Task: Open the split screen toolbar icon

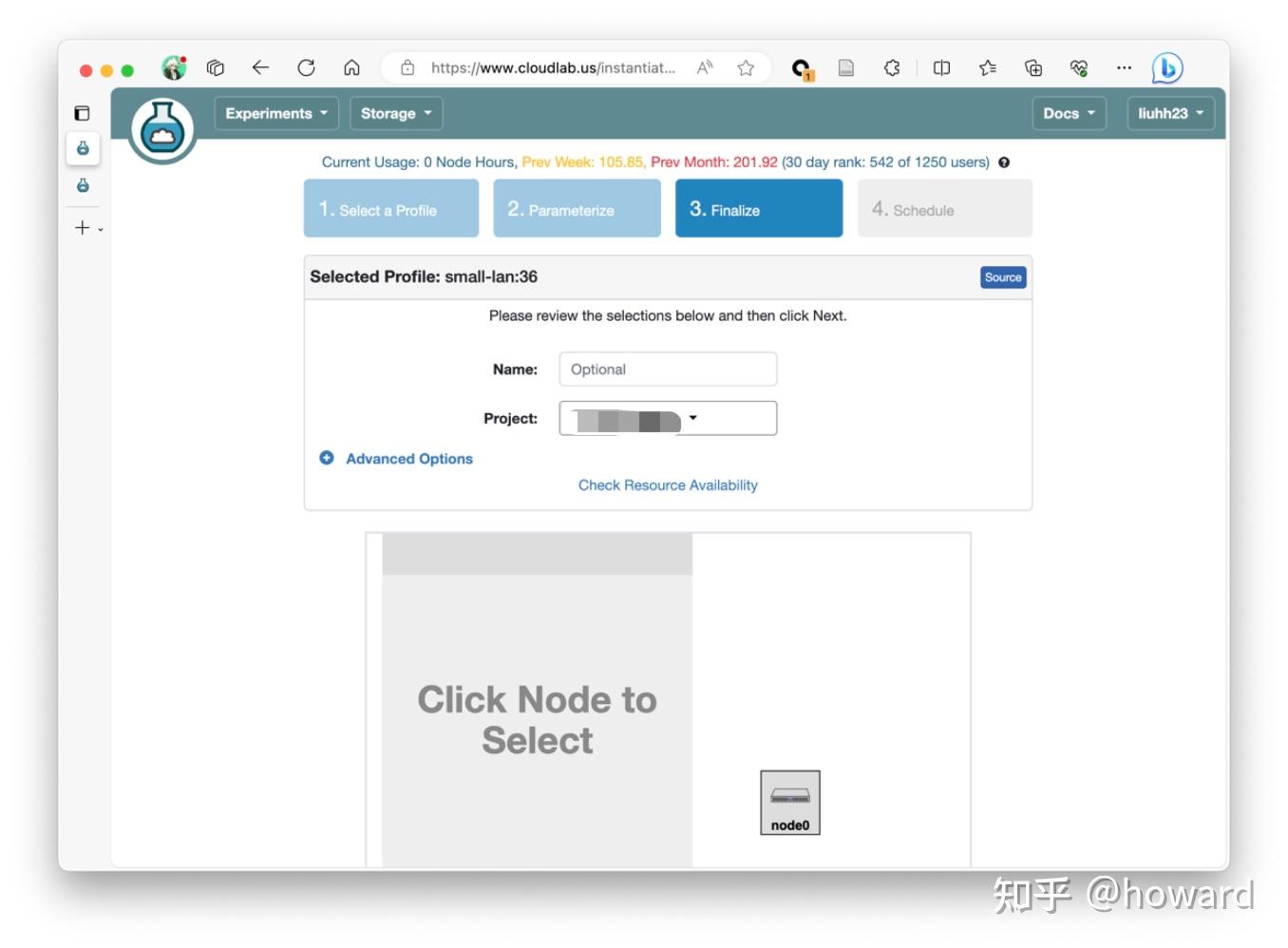Action: (941, 67)
